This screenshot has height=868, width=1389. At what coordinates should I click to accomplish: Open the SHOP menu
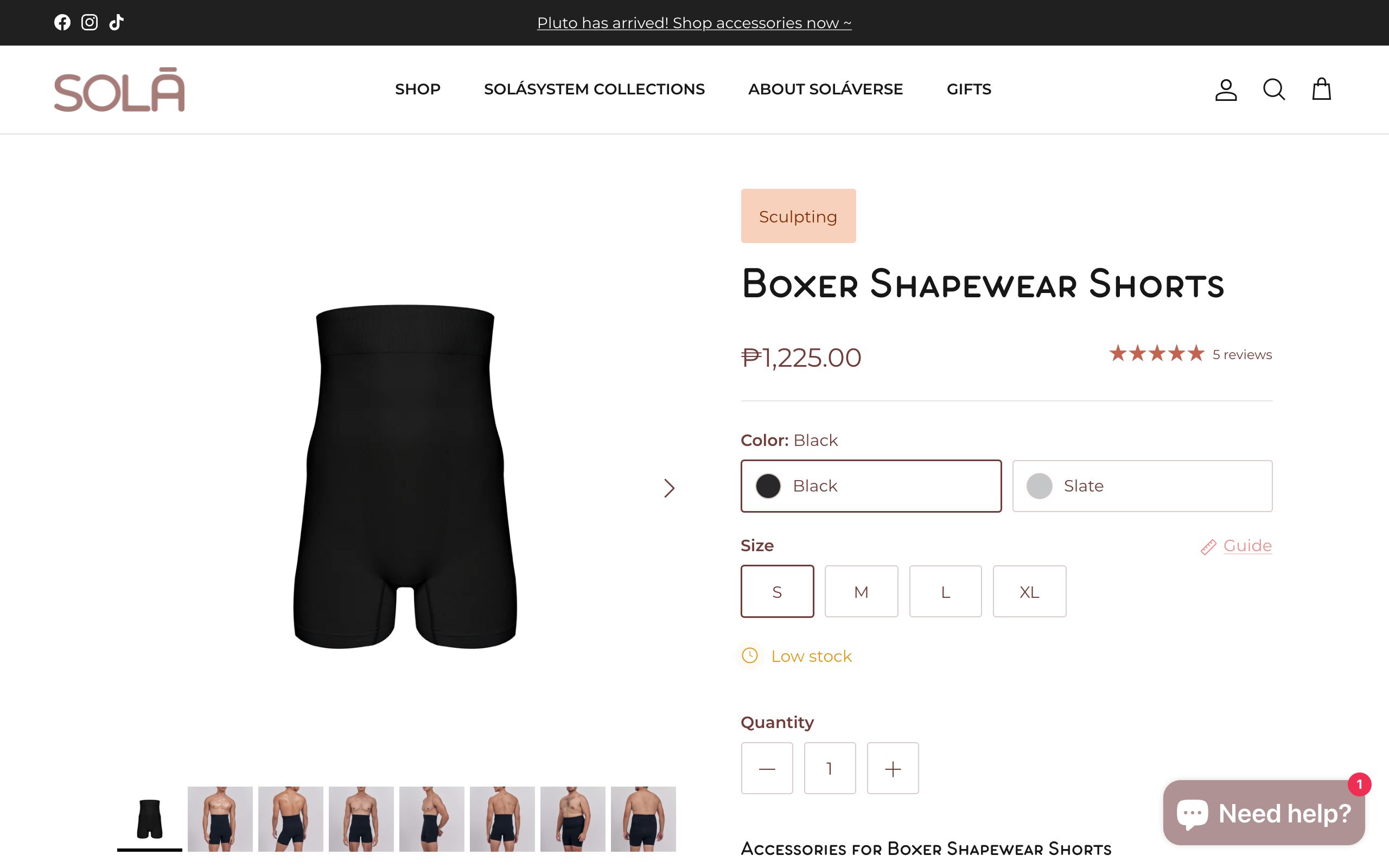coord(418,90)
